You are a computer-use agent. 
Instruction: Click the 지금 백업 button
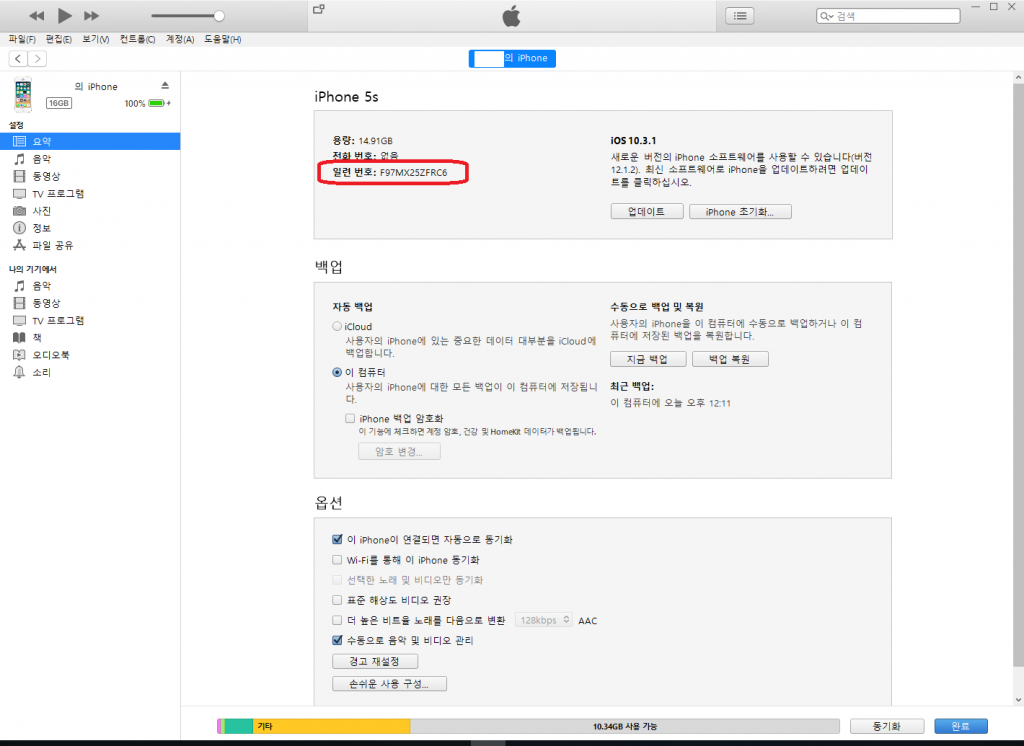(648, 359)
